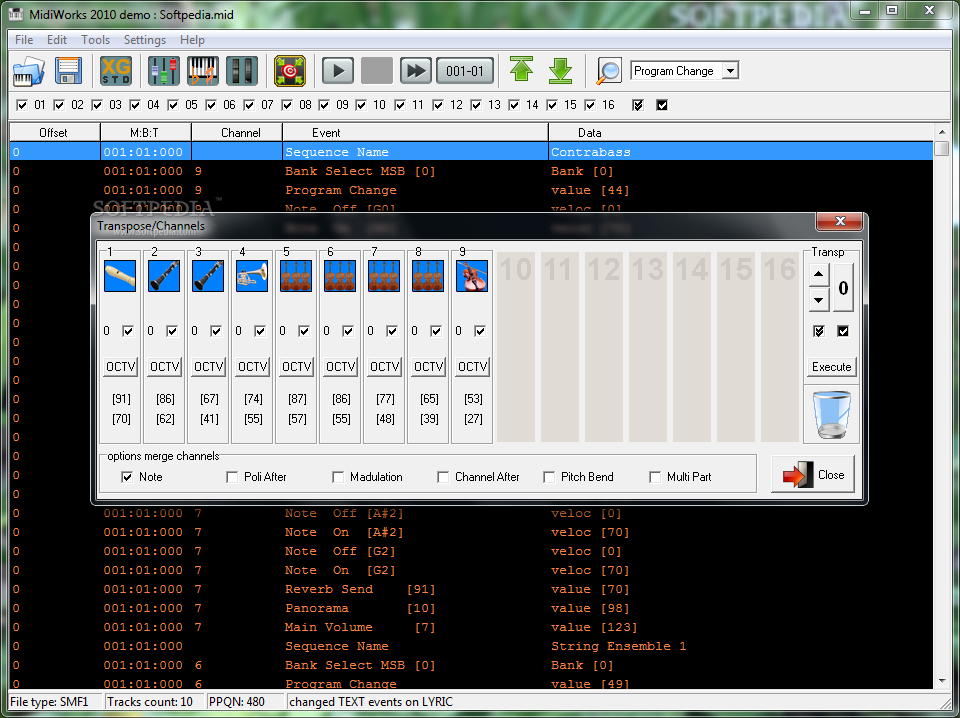Select channel 2 clarinet instrument icon
This screenshot has height=718, width=960.
164,276
